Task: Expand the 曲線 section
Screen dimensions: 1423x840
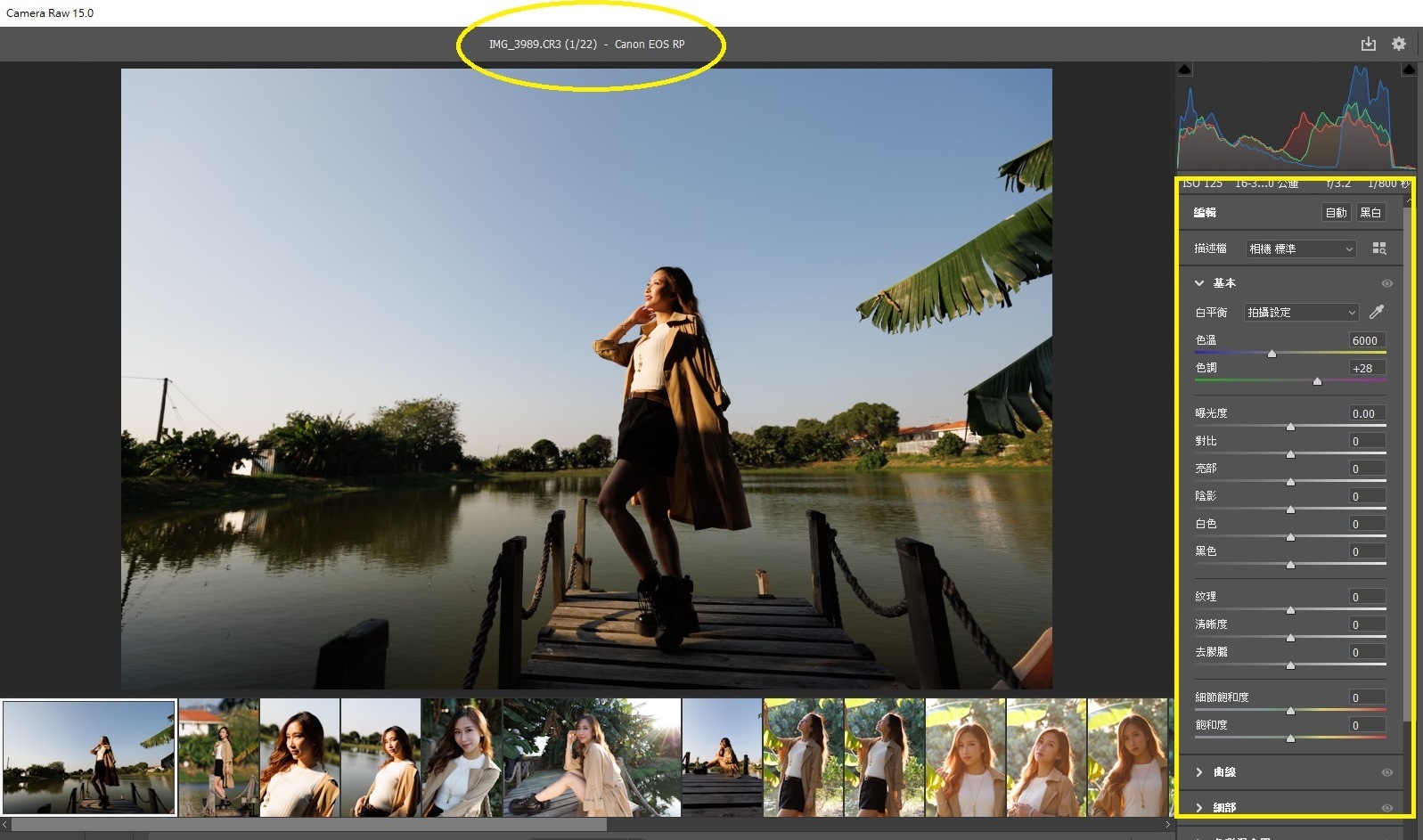Action: (1199, 772)
